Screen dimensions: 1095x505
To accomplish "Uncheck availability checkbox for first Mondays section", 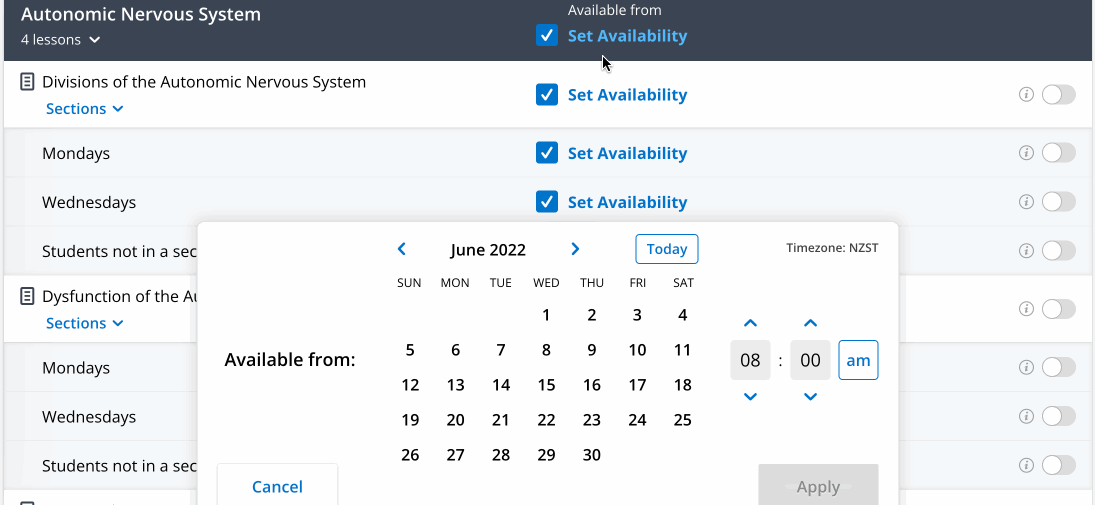I will click(547, 152).
